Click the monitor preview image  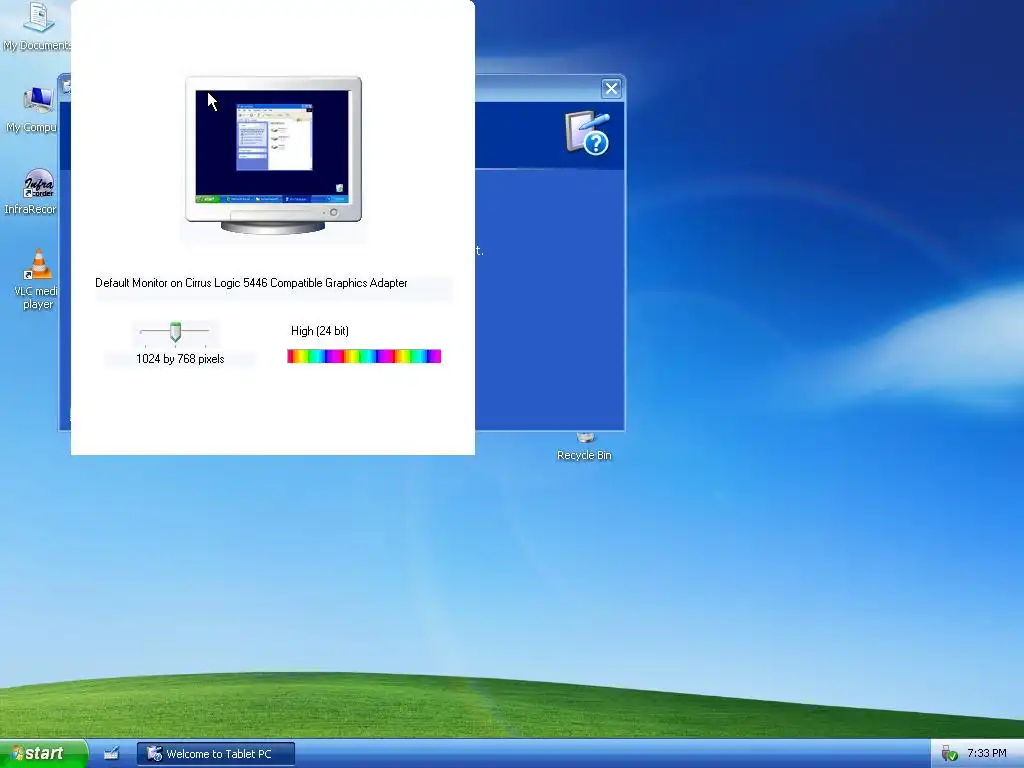click(274, 155)
